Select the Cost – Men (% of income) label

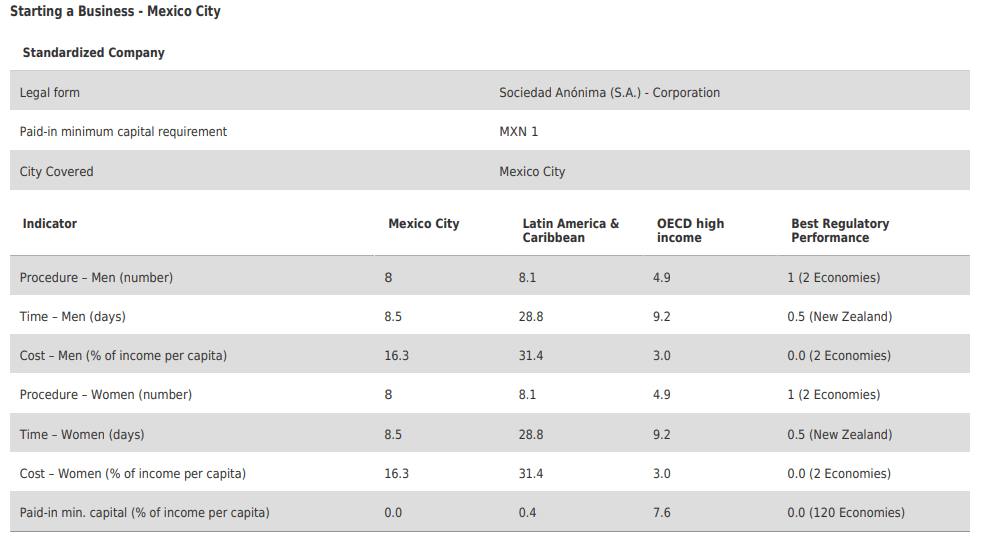(123, 355)
